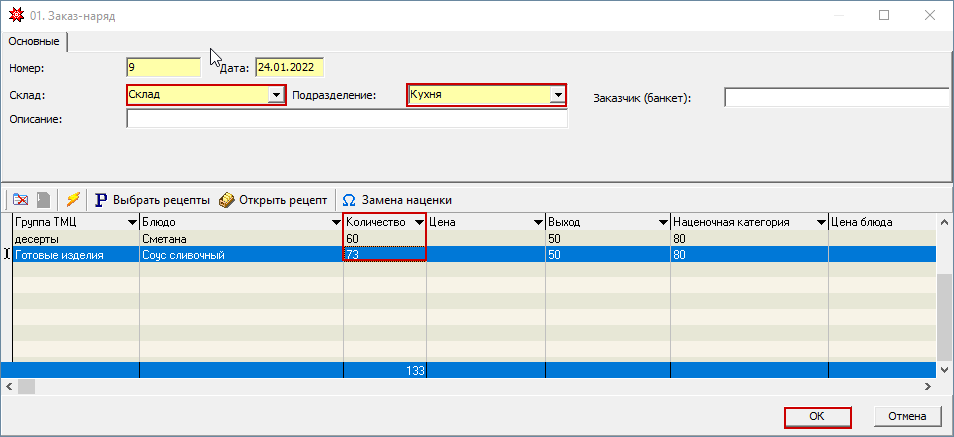Open the 'Подразделение' dropdown list

click(x=558, y=96)
